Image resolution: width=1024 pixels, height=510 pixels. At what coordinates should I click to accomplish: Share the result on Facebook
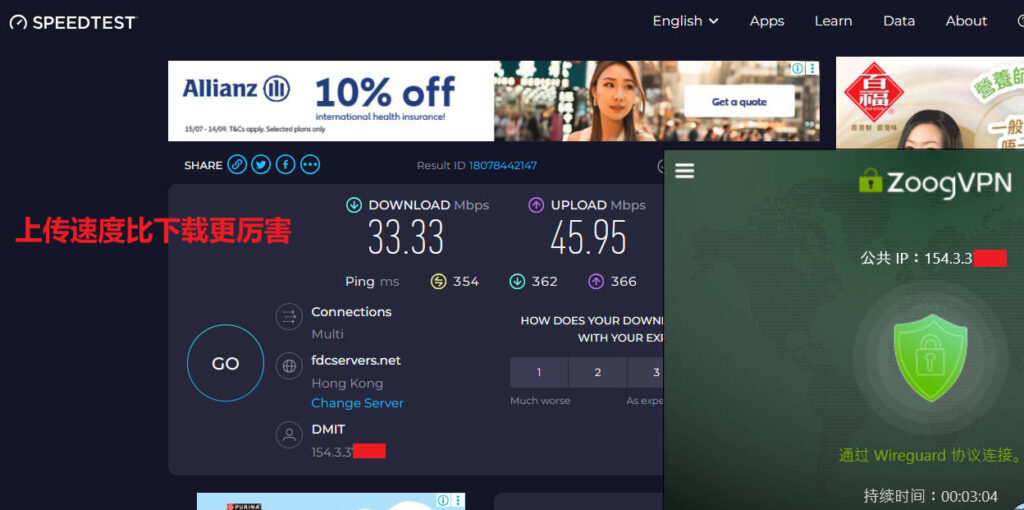[286, 165]
